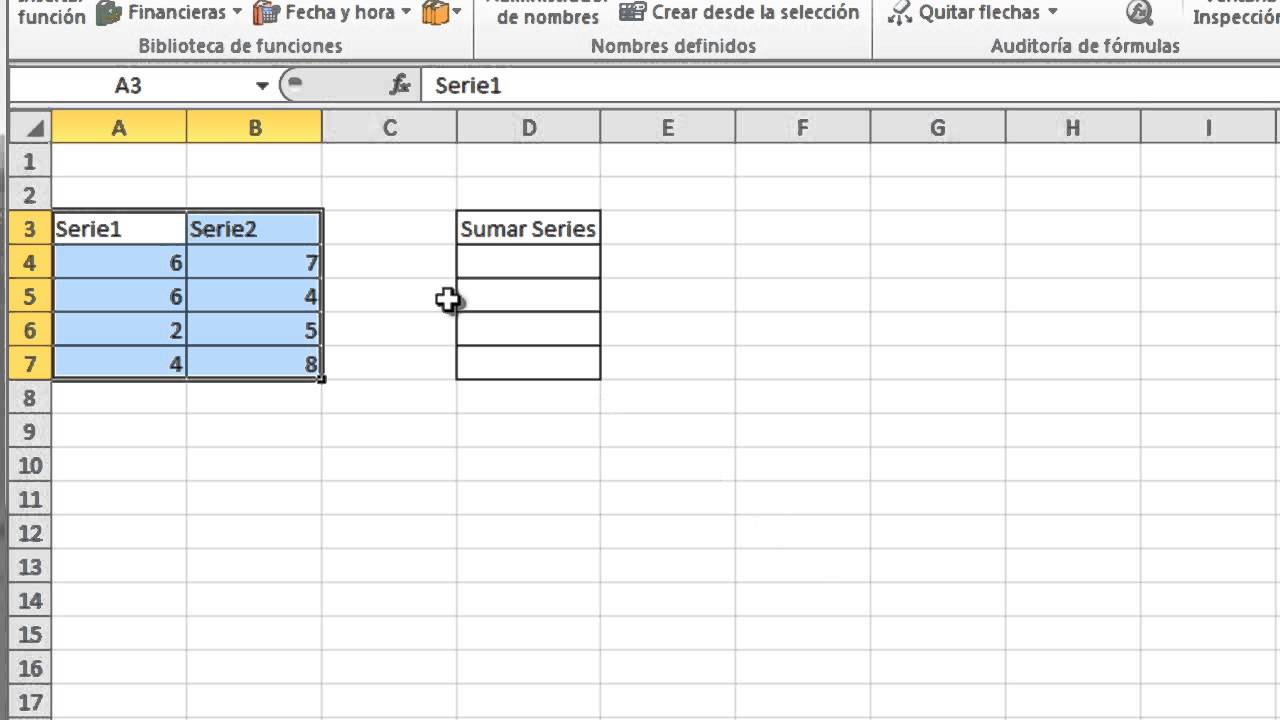Open the Administrador de nombres button
Image resolution: width=1280 pixels, height=720 pixels.
pos(546,14)
